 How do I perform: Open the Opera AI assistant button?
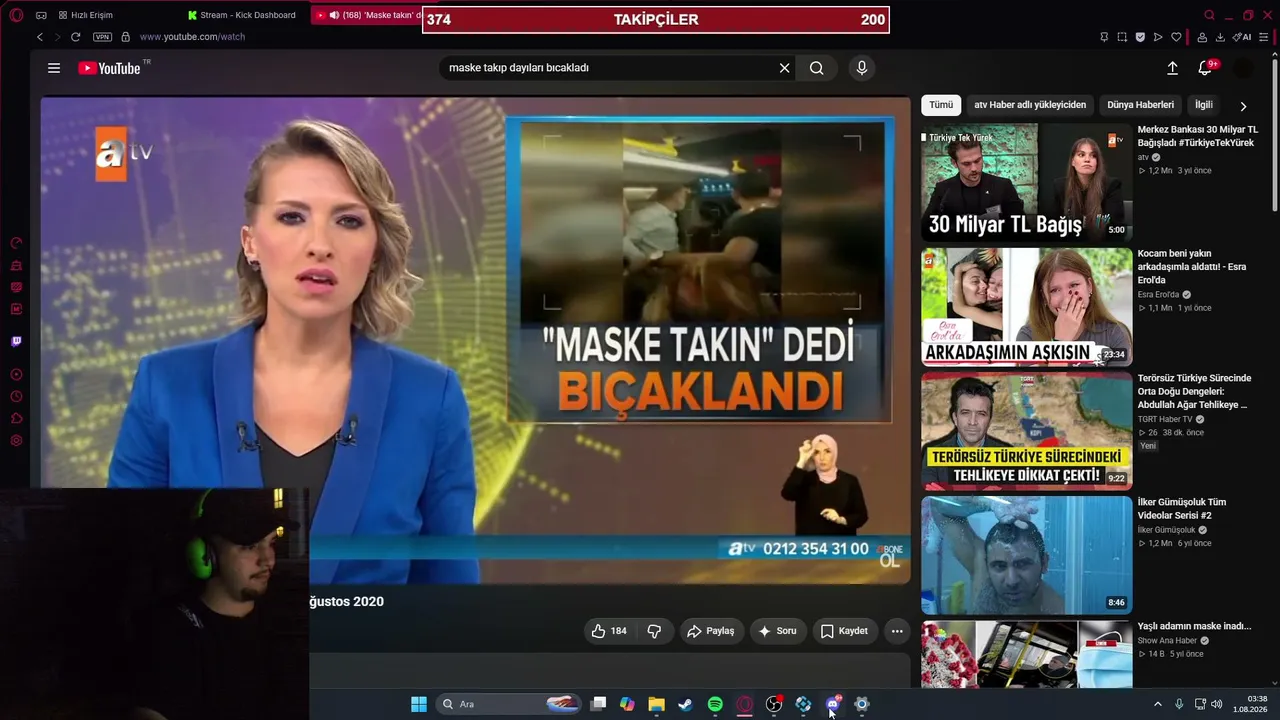pyautogui.click(x=1242, y=37)
